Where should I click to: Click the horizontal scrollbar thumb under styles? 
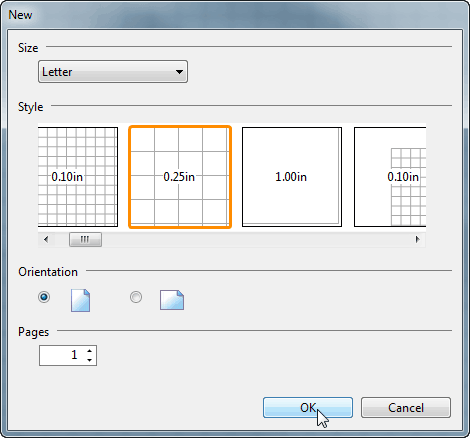85,239
